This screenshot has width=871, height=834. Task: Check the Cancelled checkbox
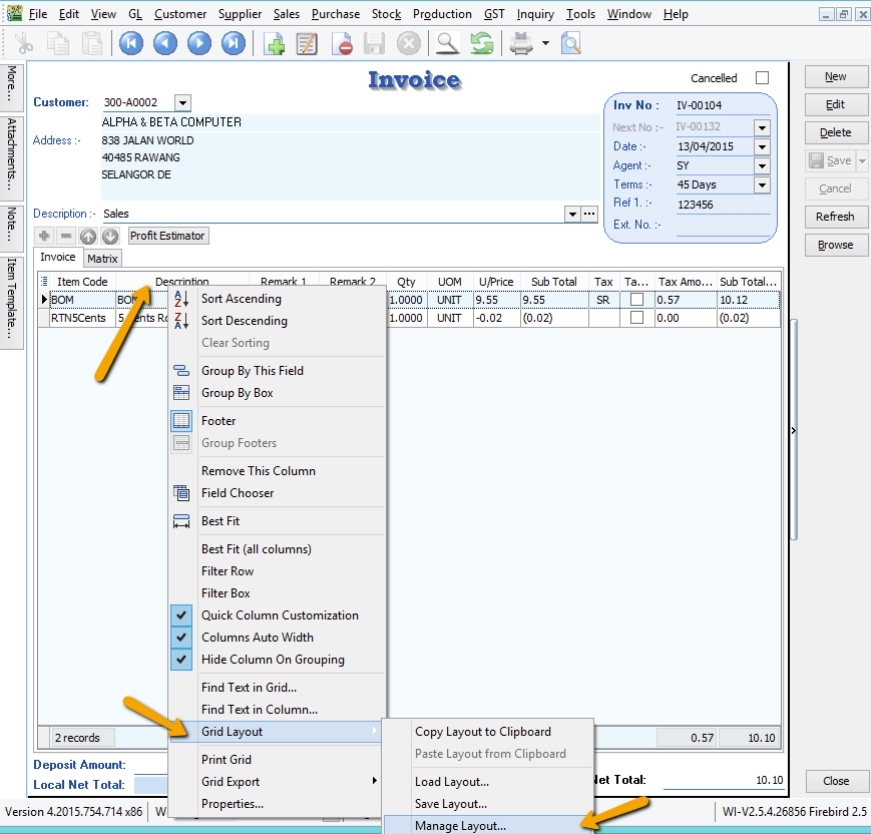[x=764, y=78]
